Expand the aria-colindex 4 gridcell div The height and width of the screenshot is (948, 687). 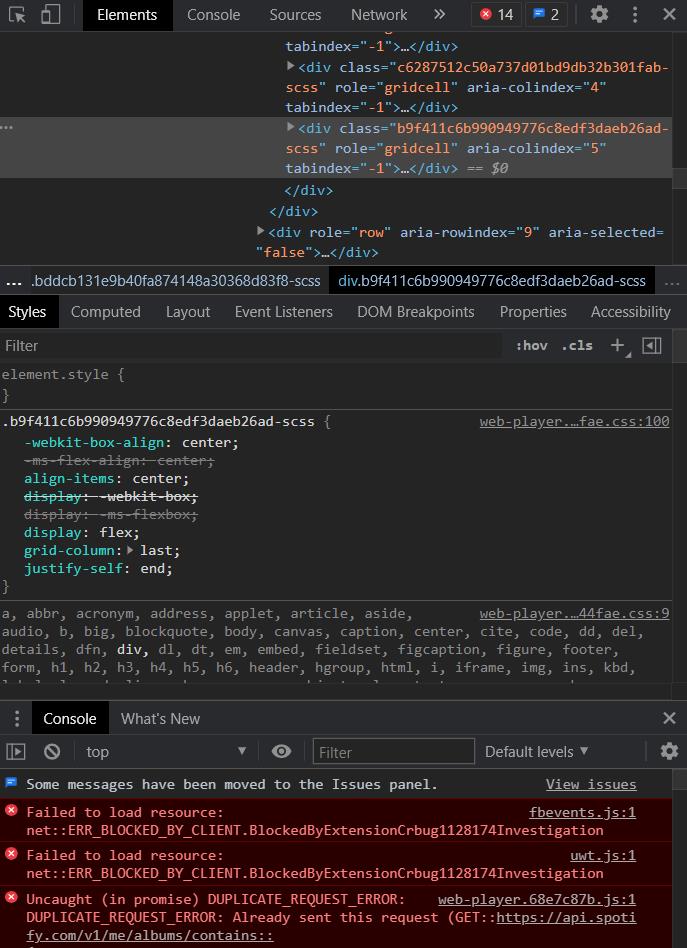coord(290,66)
